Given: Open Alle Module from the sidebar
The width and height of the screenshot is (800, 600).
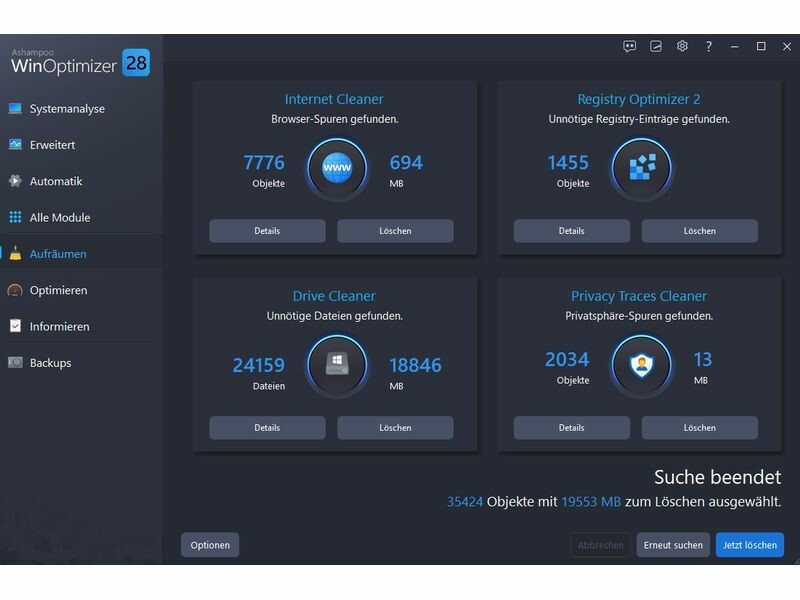Looking at the screenshot, I should tap(60, 217).
